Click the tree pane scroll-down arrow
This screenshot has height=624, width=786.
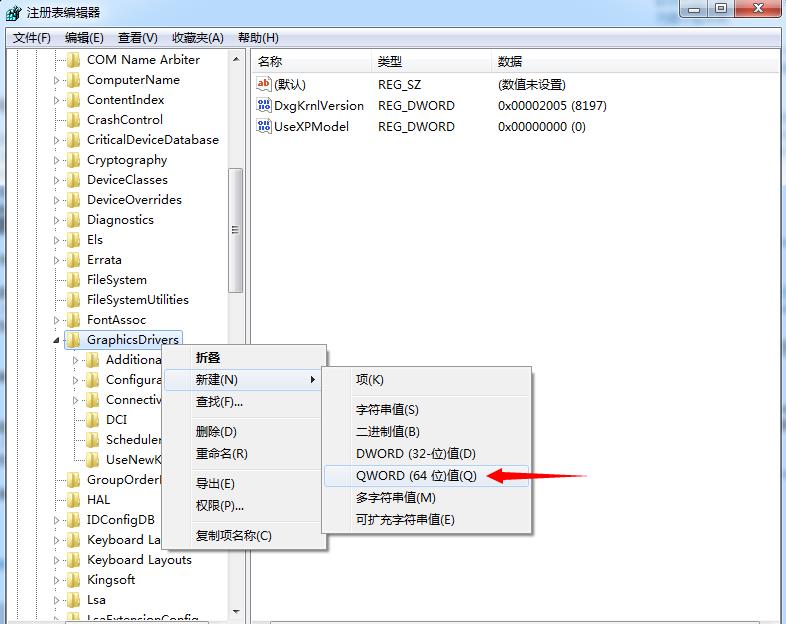pos(236,612)
